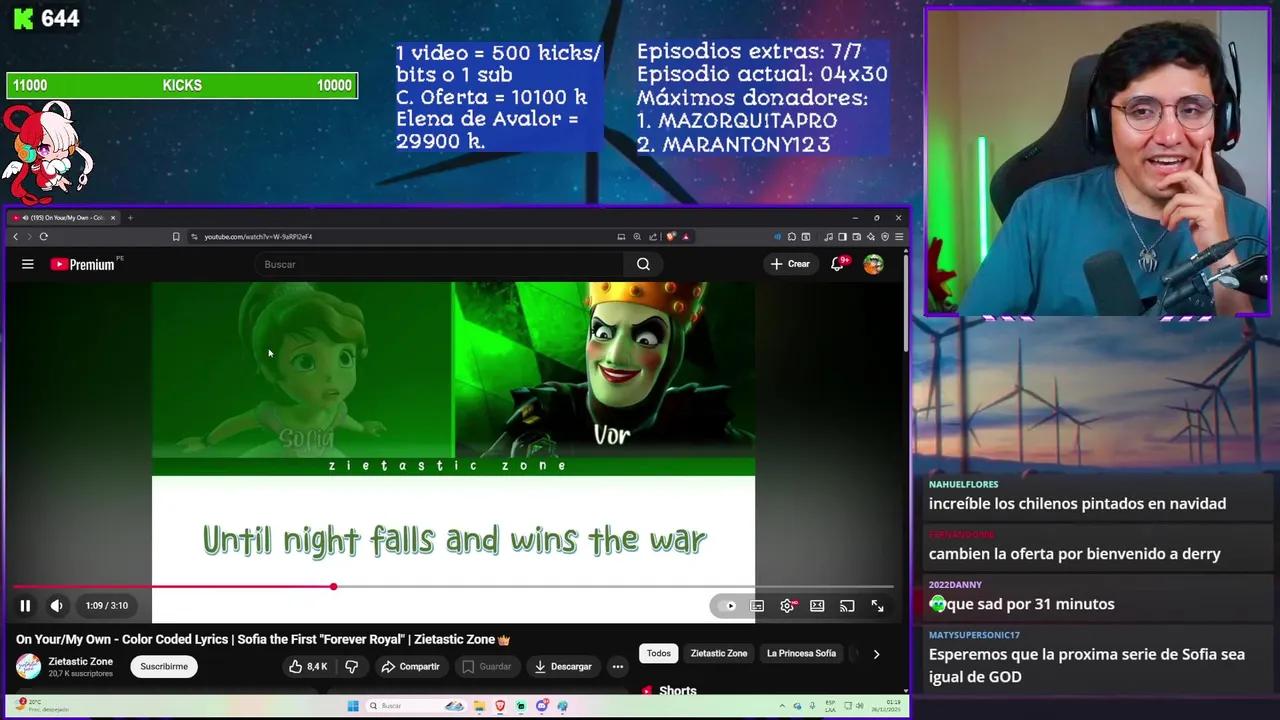Click the unplayed gray part of timeline
This screenshot has width=1280, height=720.
pyautogui.click(x=615, y=587)
